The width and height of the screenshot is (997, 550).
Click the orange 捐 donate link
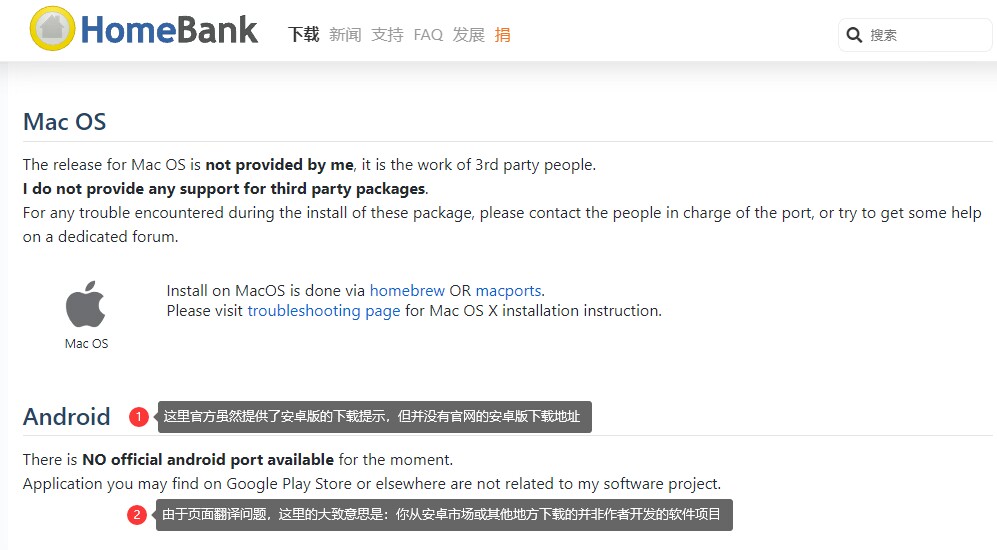(x=503, y=35)
